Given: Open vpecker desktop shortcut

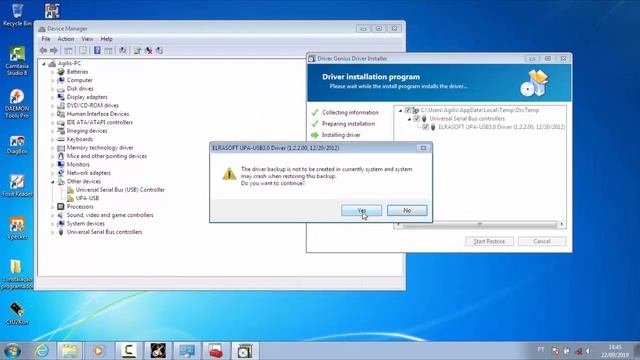Looking at the screenshot, I should click(17, 229).
